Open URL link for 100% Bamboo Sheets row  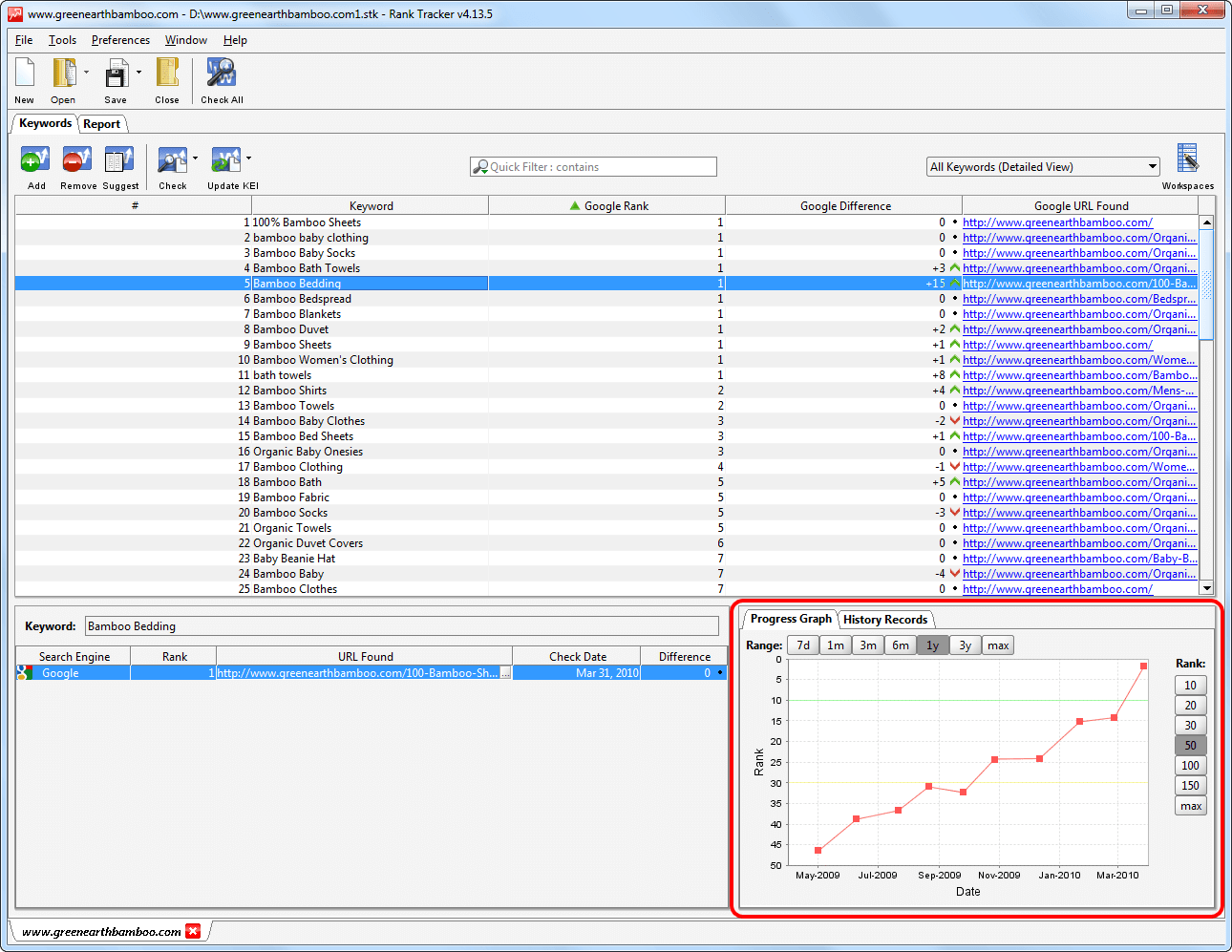pos(1057,222)
